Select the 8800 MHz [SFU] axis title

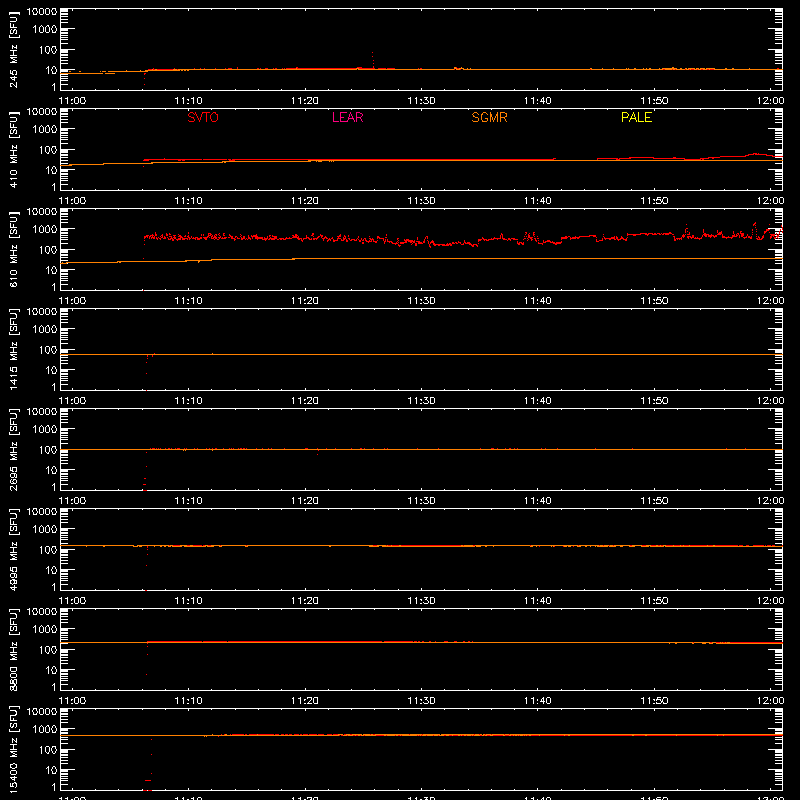(x=14, y=649)
